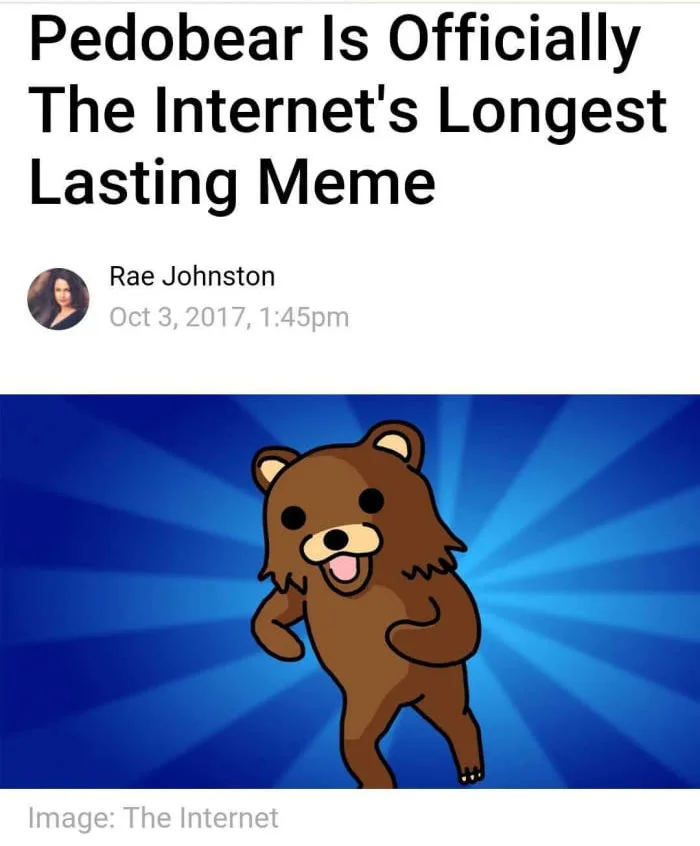Click the bear's black nose
Viewport: 700px width, 846px height.
[x=336, y=537]
